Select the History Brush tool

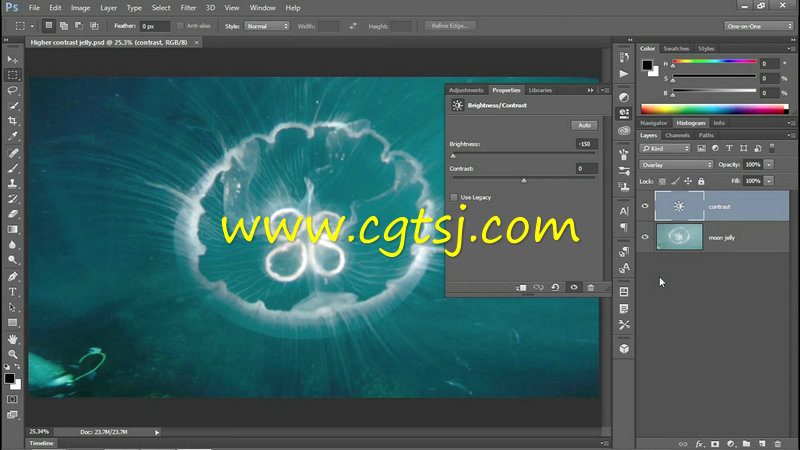(12, 198)
